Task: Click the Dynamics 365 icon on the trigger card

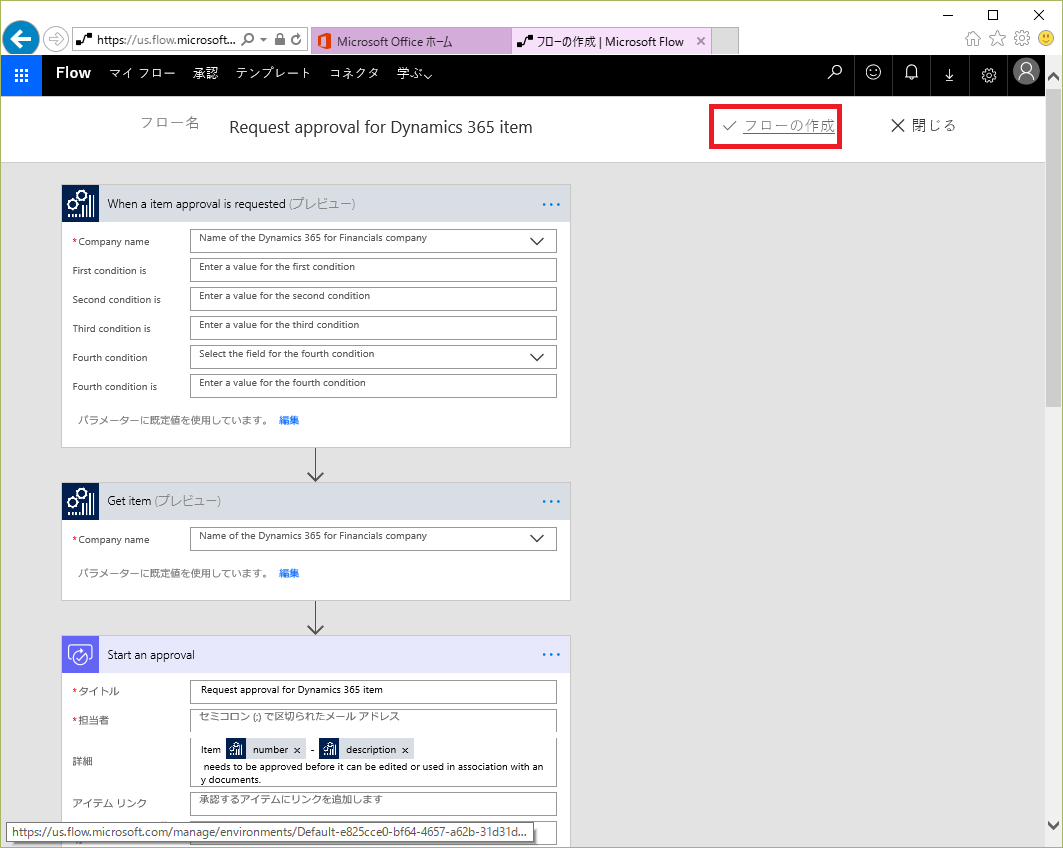Action: [81, 203]
